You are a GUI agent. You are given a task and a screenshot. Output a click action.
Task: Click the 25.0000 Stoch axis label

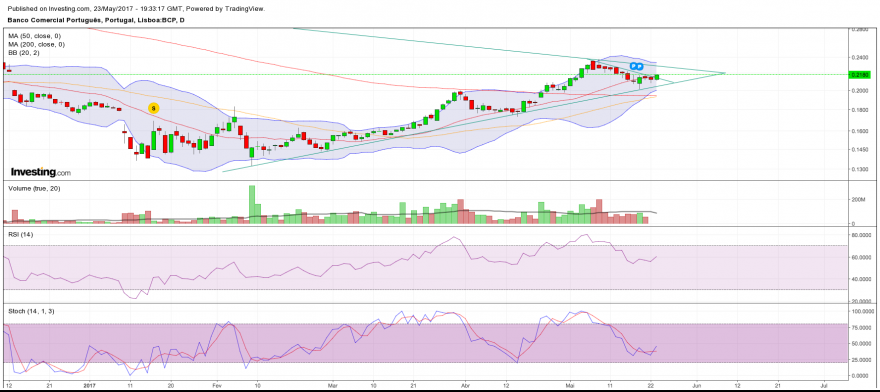860,359
